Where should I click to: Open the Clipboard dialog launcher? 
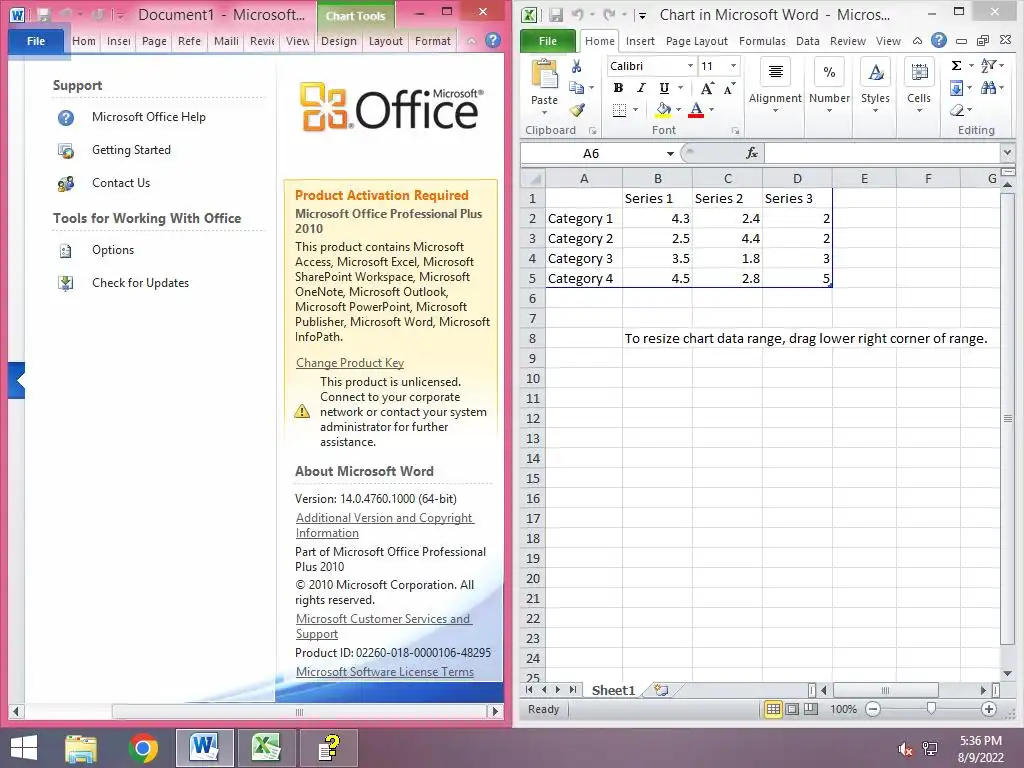point(592,131)
